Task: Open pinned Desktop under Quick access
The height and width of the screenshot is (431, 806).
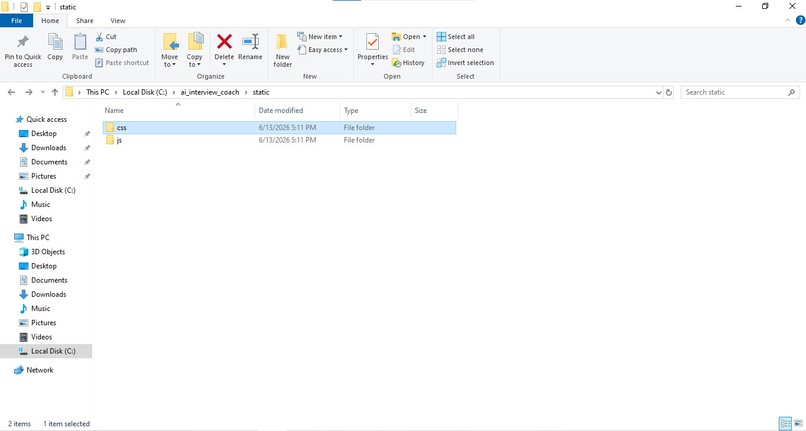Action: 44,134
